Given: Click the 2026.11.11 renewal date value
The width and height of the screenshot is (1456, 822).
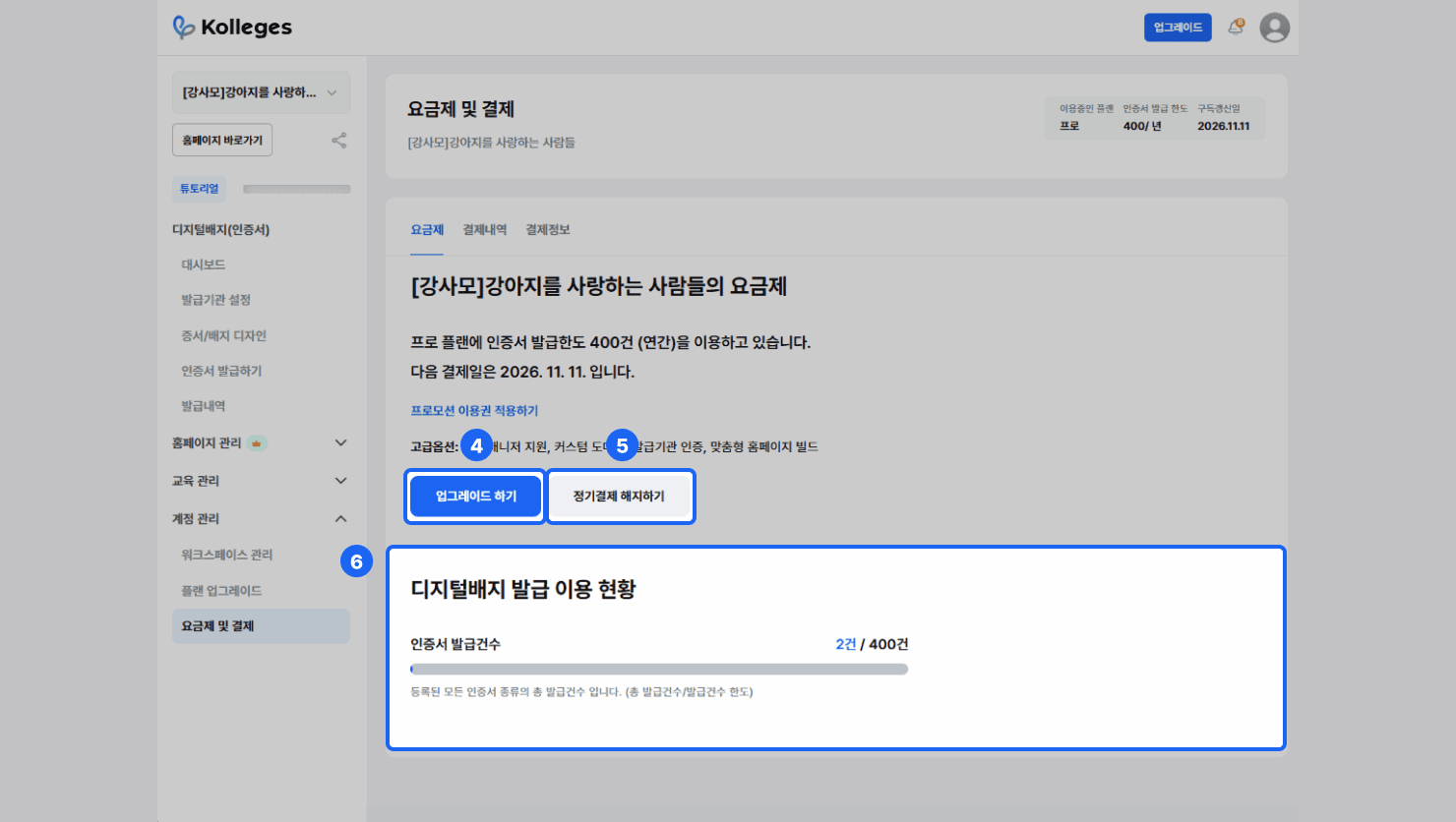Looking at the screenshot, I should [1224, 126].
